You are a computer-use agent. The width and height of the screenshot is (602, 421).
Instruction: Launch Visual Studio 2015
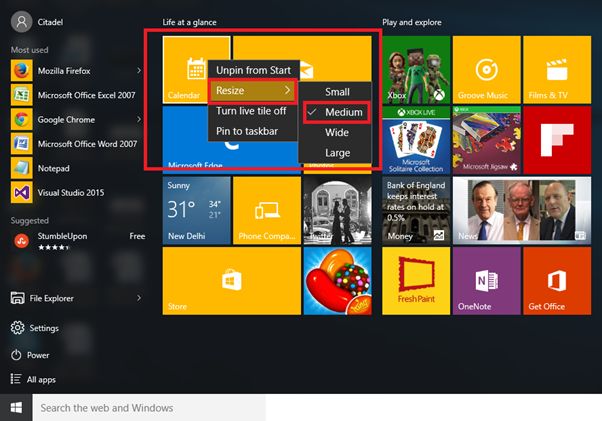point(75,193)
